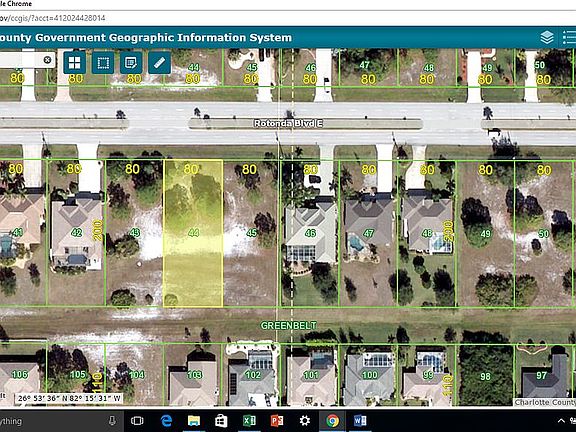Open Windows Settings gear on taskbar
The height and width of the screenshot is (432, 576).
(x=305, y=421)
